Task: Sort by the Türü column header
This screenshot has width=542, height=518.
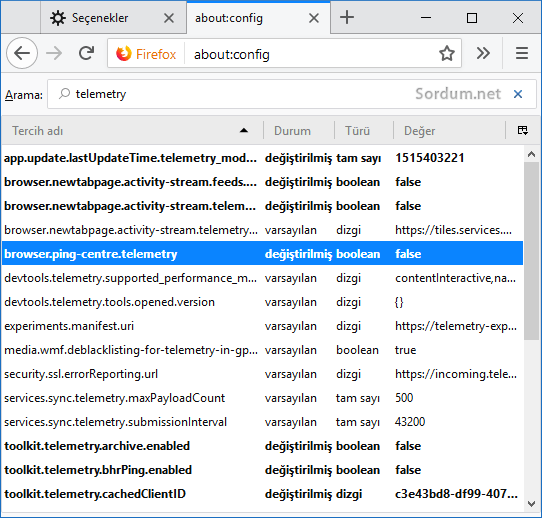Action: coord(364,131)
